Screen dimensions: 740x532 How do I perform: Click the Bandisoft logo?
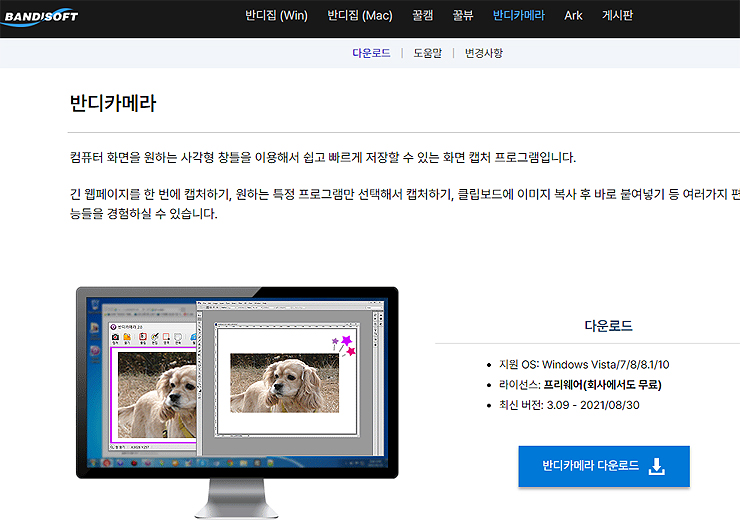(40, 17)
